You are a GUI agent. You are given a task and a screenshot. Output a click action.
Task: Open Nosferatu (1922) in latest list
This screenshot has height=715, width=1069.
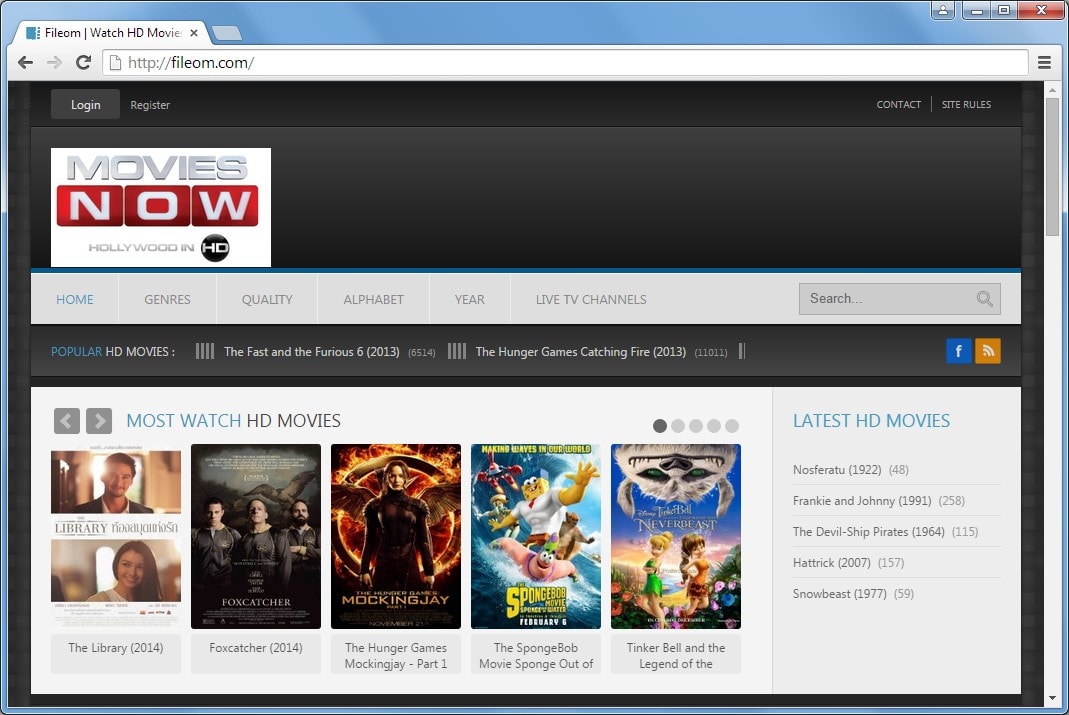(x=837, y=470)
